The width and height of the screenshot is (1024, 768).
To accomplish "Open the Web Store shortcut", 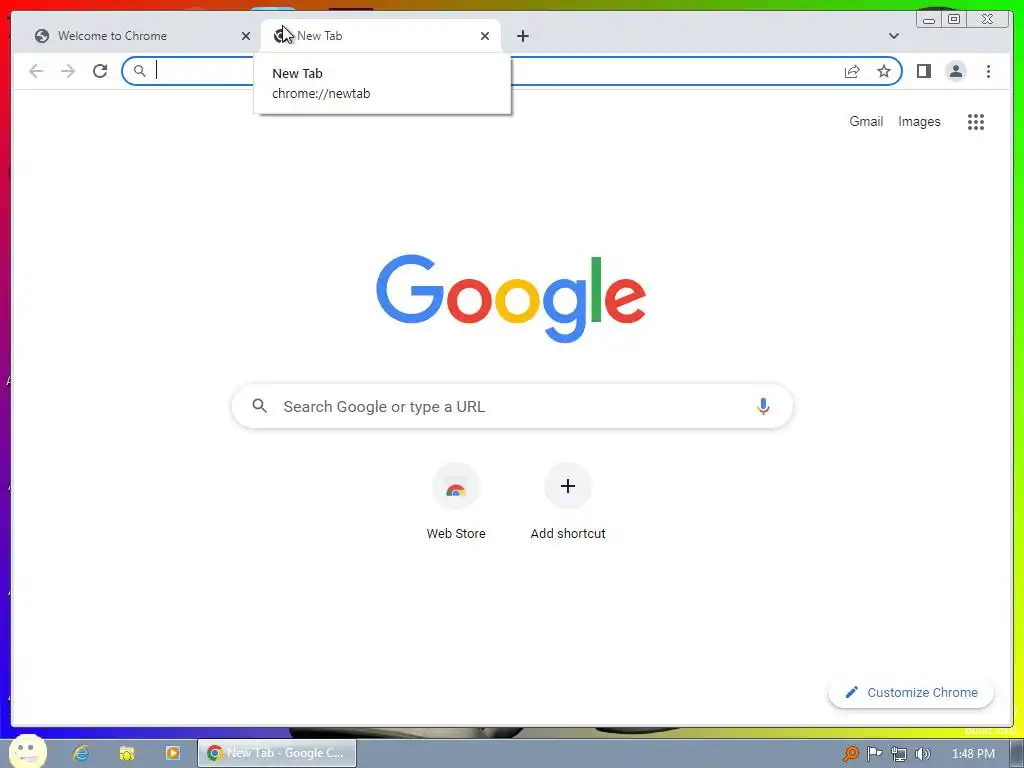I will tap(456, 503).
